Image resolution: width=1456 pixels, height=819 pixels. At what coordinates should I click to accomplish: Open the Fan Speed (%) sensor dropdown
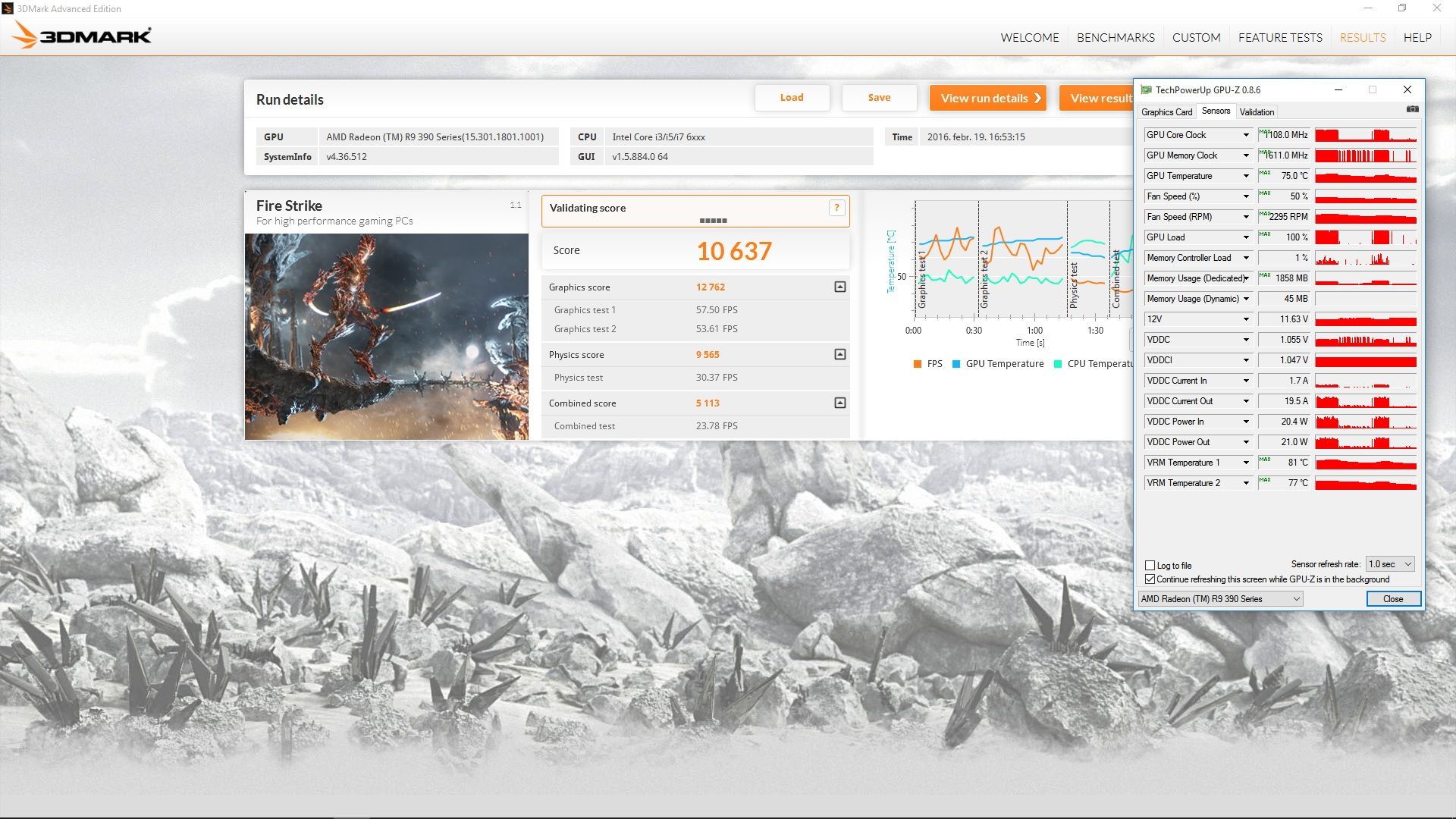[x=1245, y=196]
